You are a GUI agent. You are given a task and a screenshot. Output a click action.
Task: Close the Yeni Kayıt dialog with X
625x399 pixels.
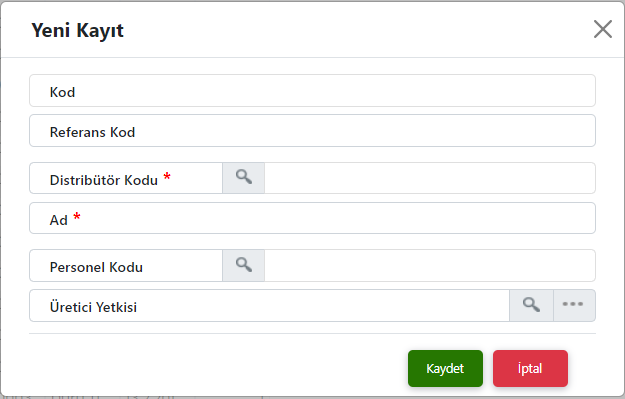603,29
